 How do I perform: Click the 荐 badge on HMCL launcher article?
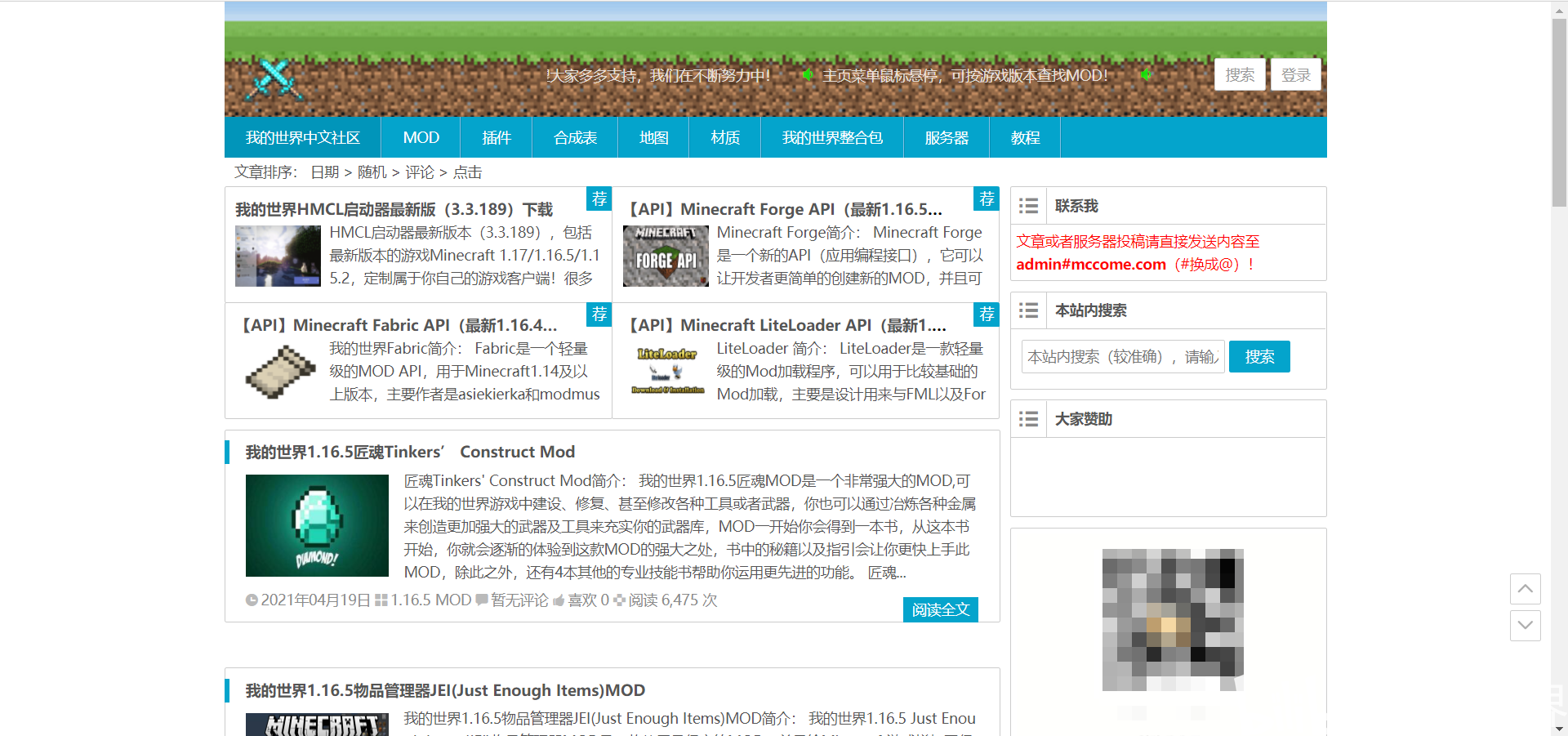click(599, 198)
